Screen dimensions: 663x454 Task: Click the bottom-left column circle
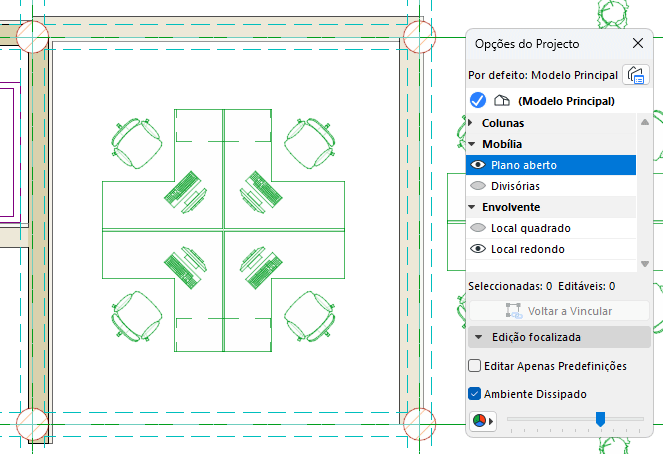tap(33, 424)
